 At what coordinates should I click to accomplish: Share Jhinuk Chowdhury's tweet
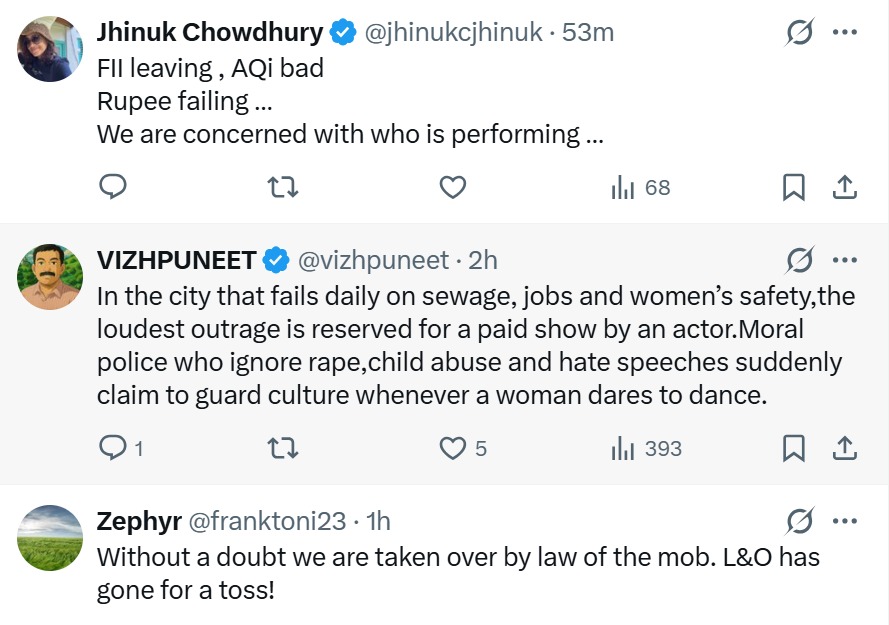(843, 187)
